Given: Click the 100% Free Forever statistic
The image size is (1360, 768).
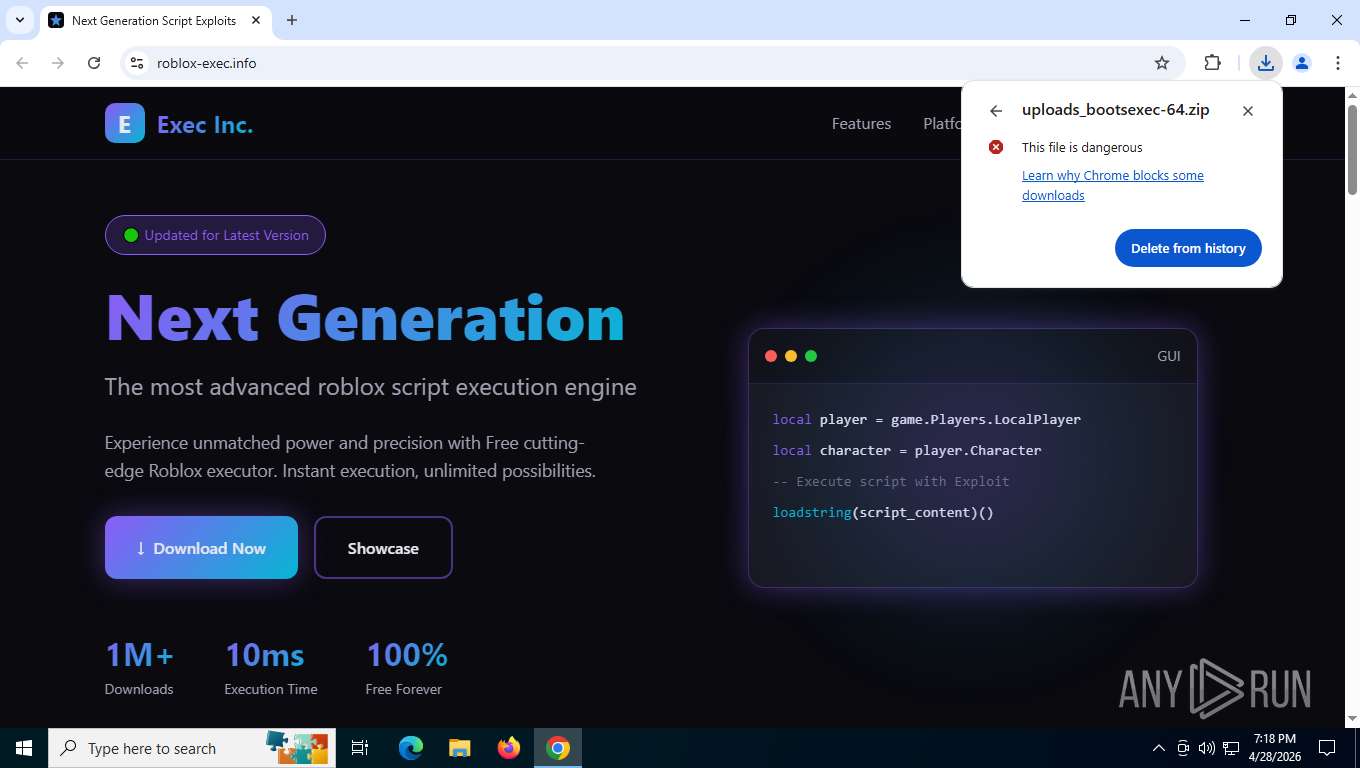Looking at the screenshot, I should [406, 667].
